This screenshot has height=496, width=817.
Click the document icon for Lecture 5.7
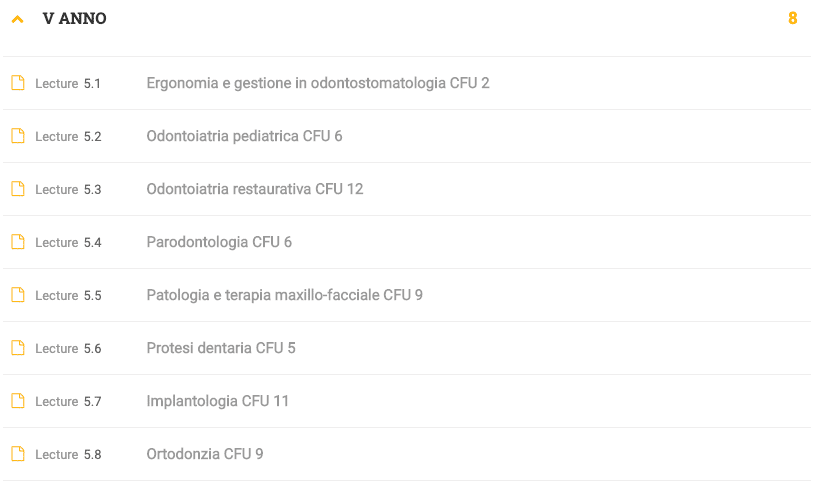tap(18, 401)
